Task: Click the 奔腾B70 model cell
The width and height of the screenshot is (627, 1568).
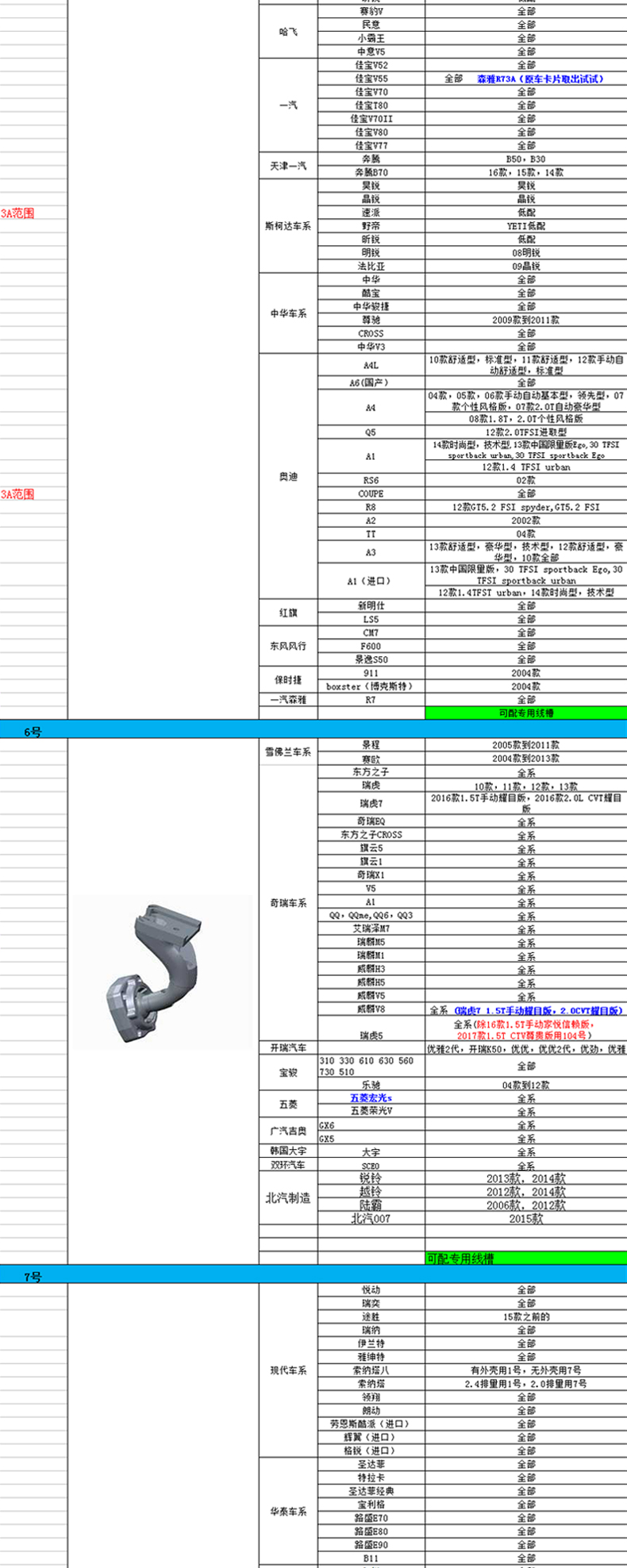Action: [x=371, y=172]
